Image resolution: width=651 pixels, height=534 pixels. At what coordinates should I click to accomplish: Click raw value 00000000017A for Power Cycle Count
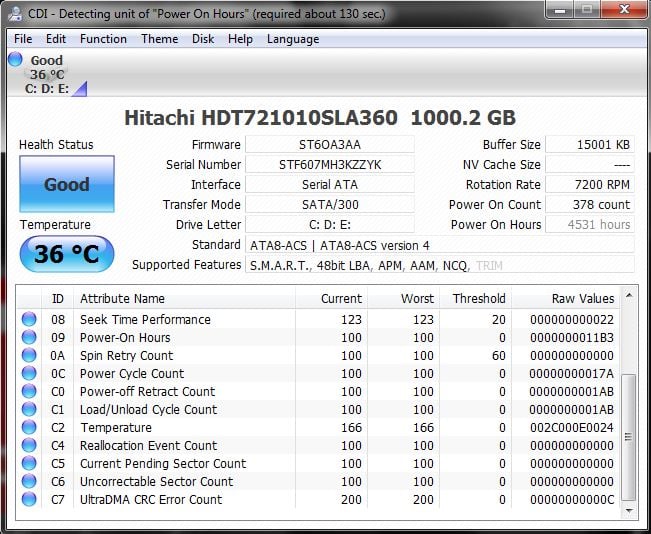coord(572,373)
